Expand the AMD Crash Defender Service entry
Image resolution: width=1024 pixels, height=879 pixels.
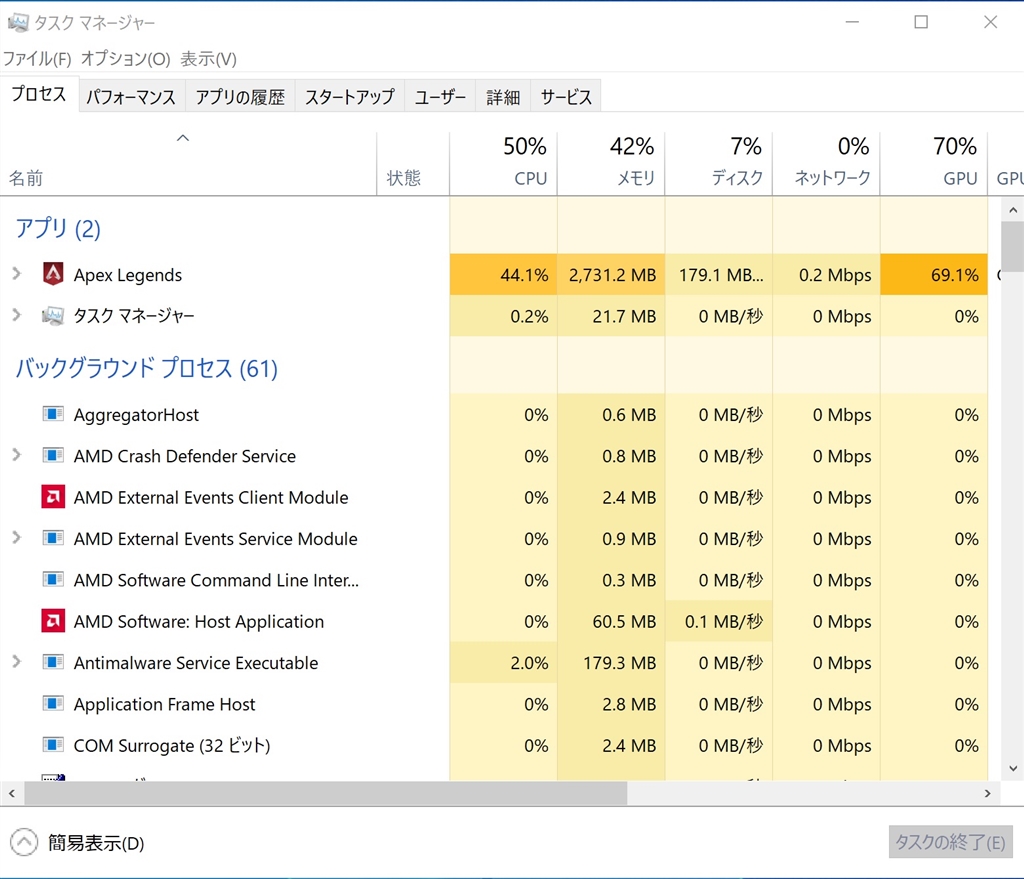16,456
